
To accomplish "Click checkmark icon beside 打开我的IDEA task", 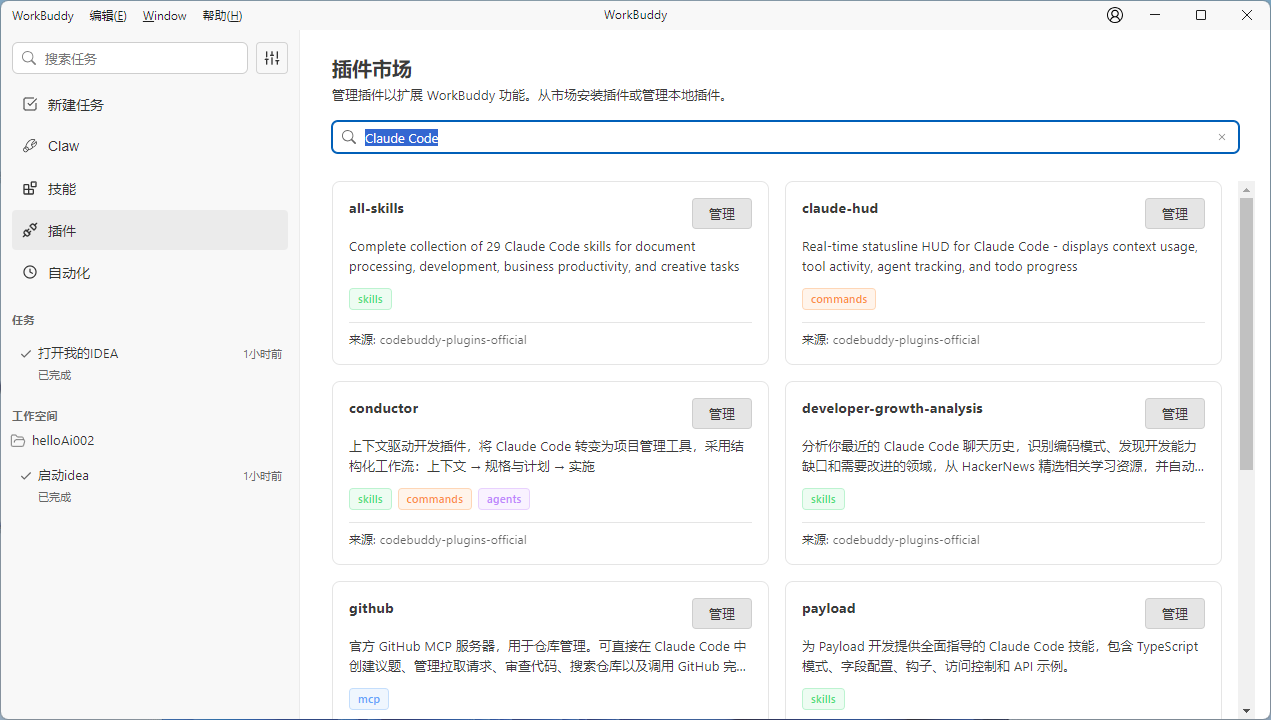I will pyautogui.click(x=26, y=353).
